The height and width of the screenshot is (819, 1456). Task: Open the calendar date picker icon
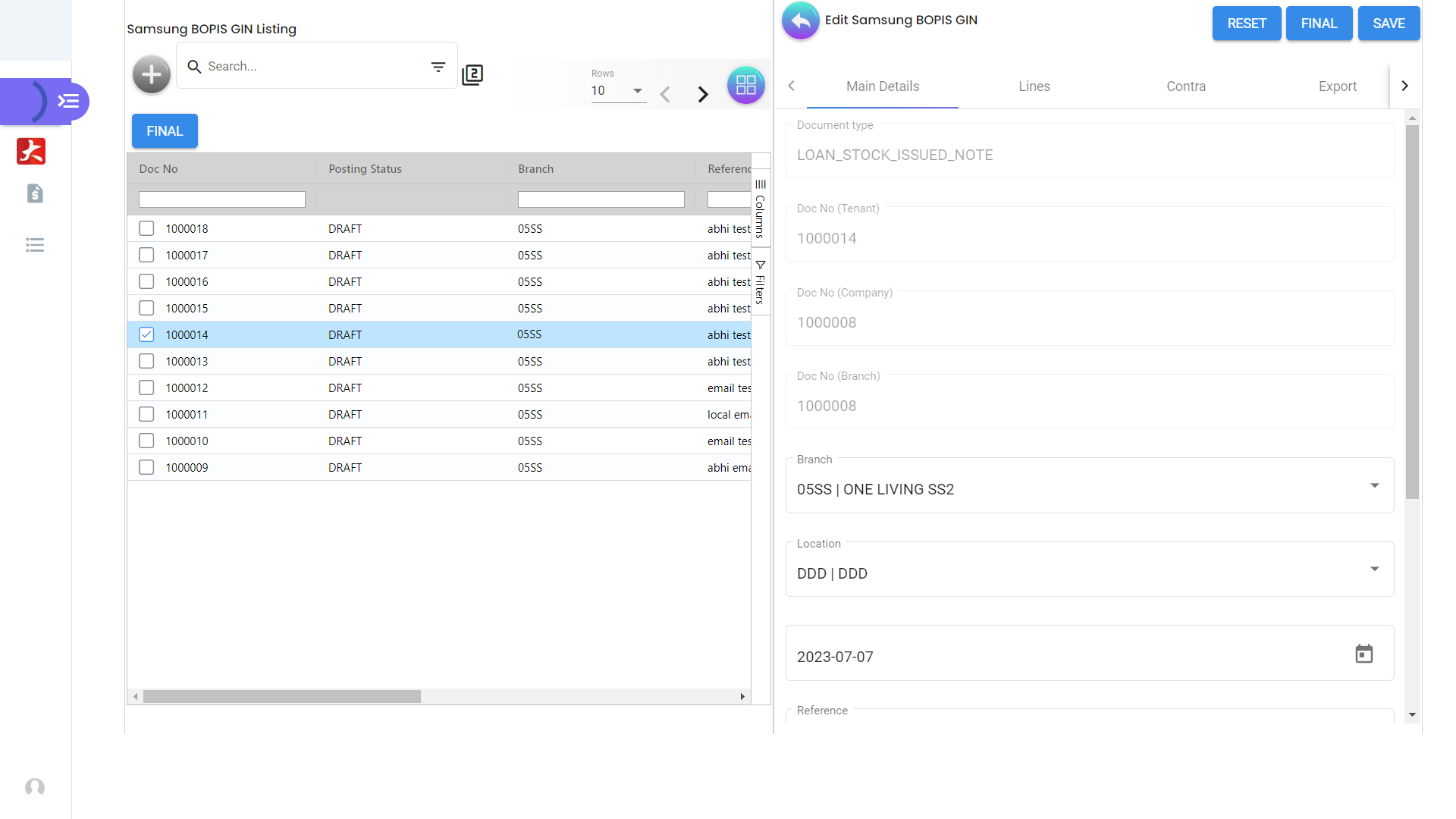[x=1363, y=654]
